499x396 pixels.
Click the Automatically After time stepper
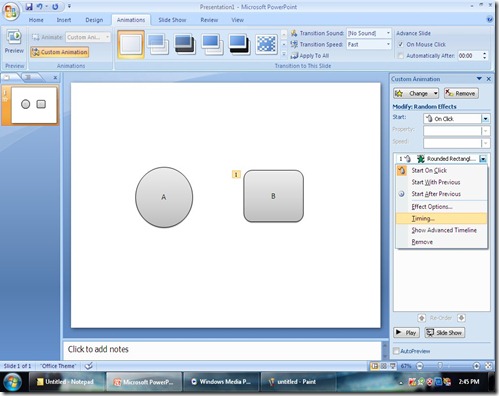click(485, 56)
